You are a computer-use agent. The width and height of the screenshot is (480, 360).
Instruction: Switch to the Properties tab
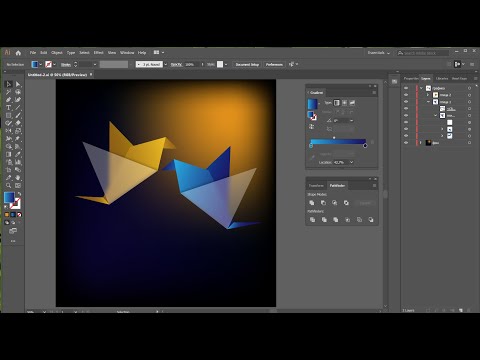pos(411,78)
